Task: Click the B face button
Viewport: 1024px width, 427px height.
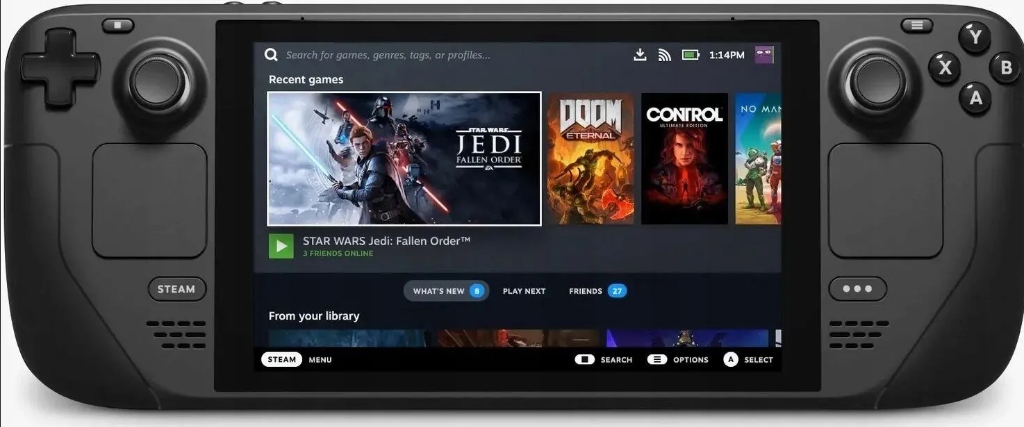Action: (1006, 68)
